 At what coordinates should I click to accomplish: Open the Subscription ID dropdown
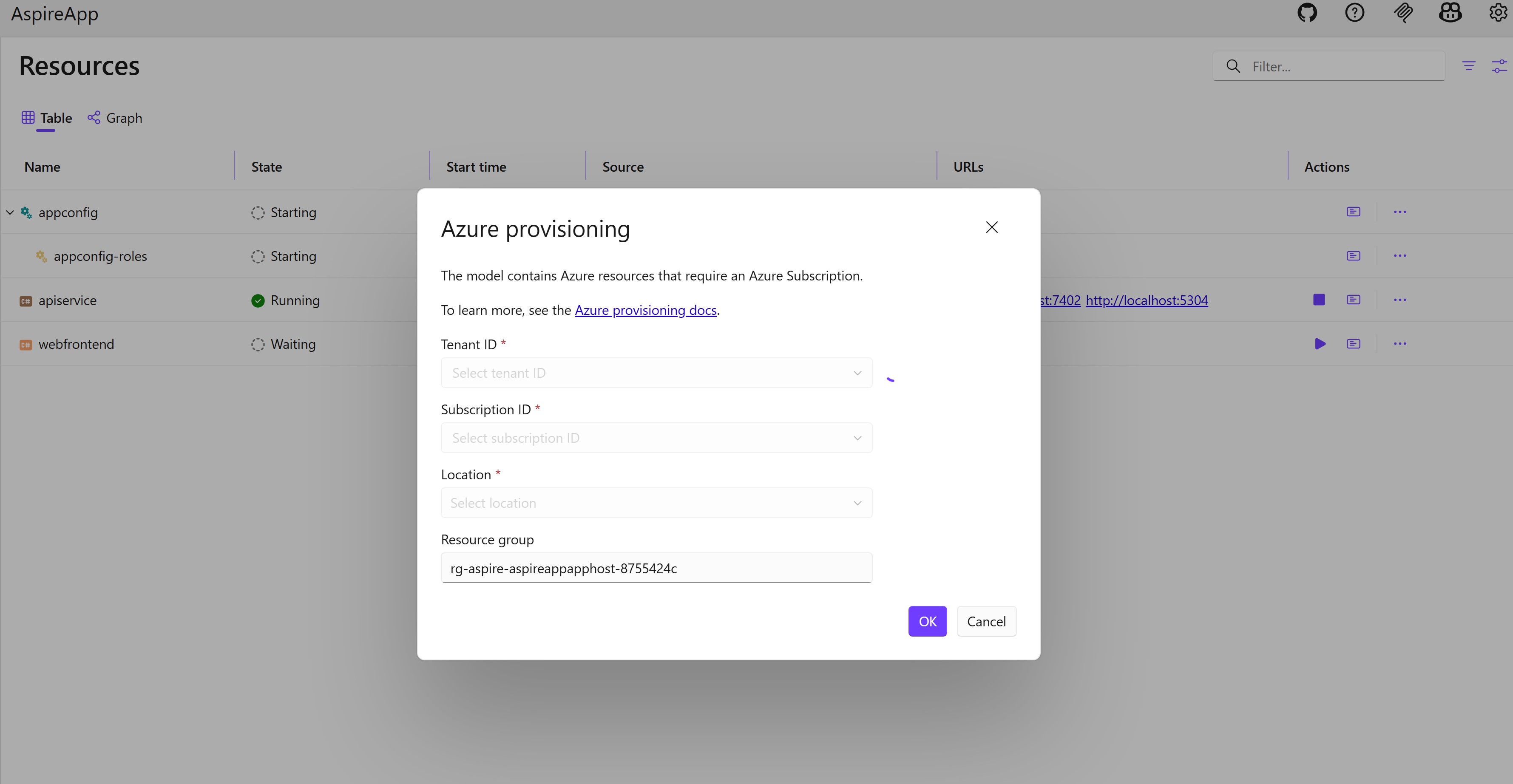click(x=656, y=438)
